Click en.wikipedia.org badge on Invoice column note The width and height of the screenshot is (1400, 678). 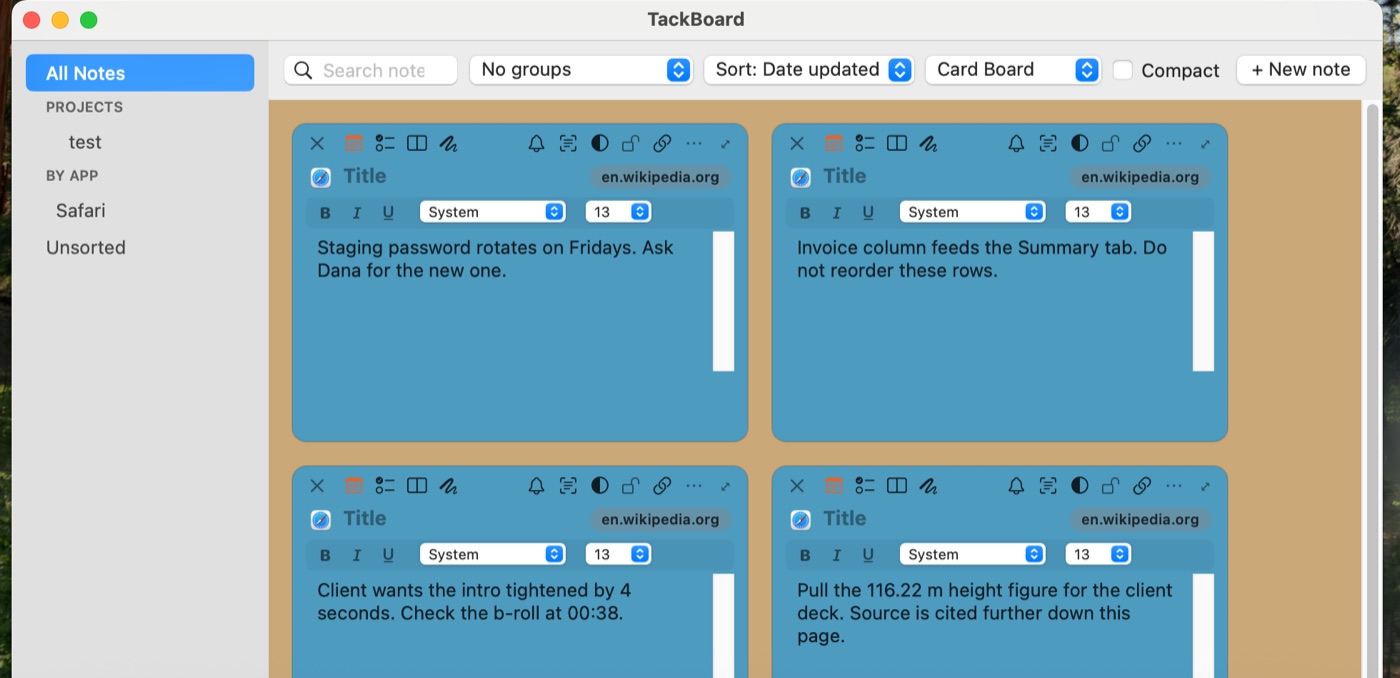tap(1140, 177)
